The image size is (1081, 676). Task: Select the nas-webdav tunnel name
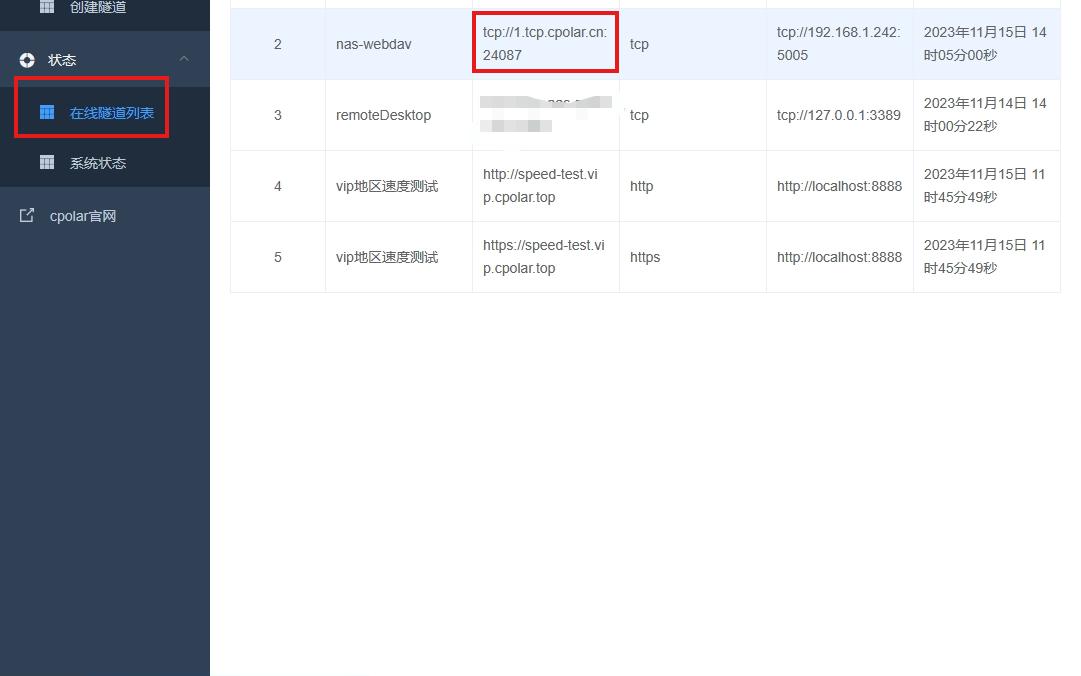point(374,44)
